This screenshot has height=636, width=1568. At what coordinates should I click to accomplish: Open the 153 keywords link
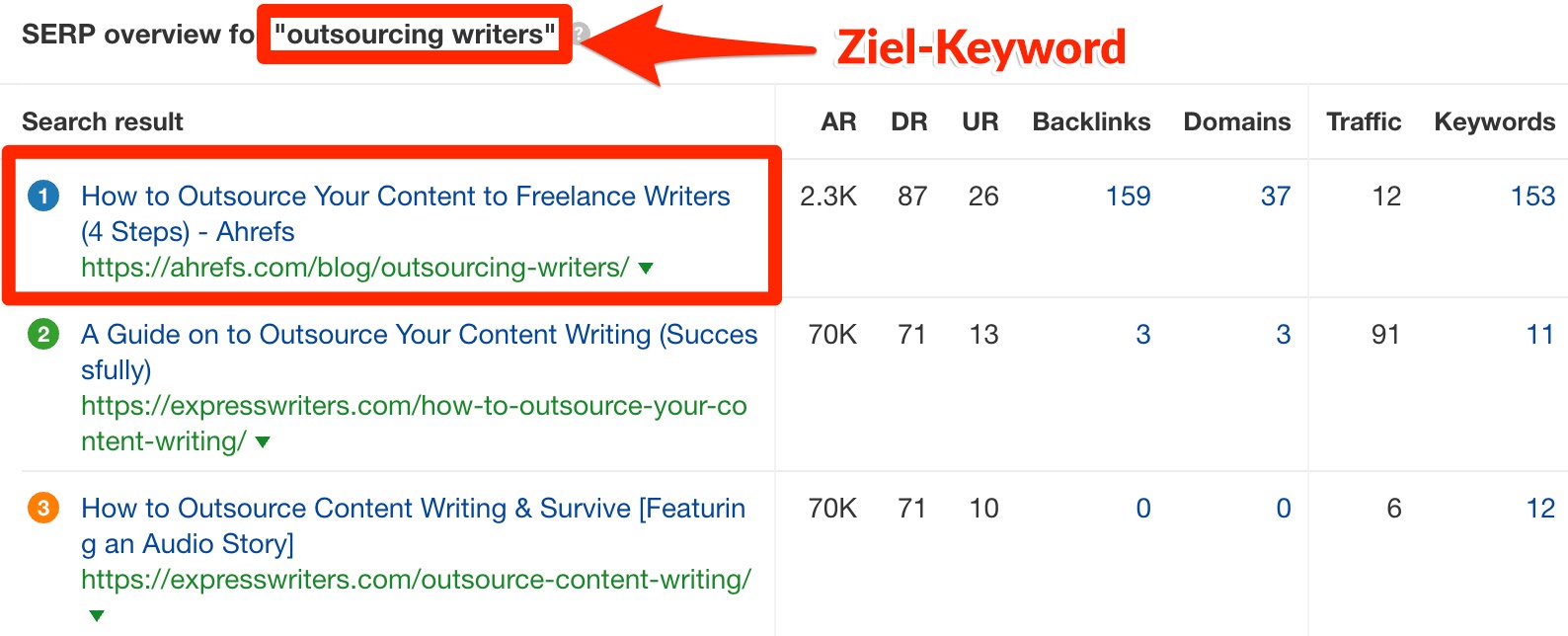click(1532, 196)
